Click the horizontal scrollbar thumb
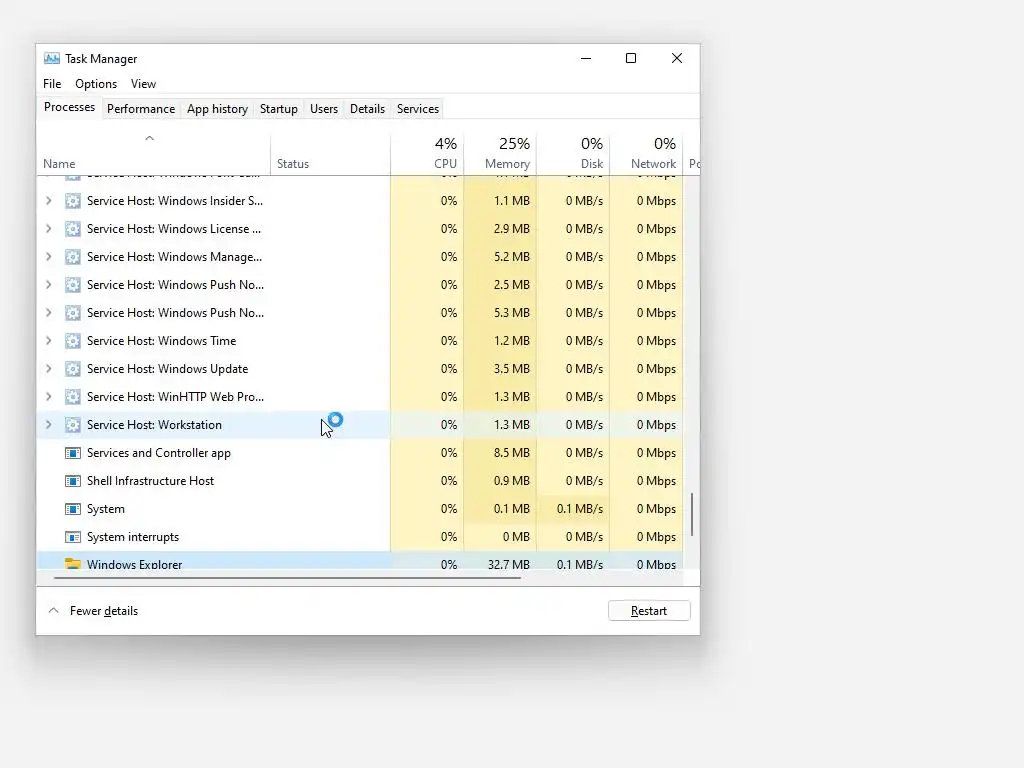Image resolution: width=1024 pixels, height=768 pixels. (287, 578)
